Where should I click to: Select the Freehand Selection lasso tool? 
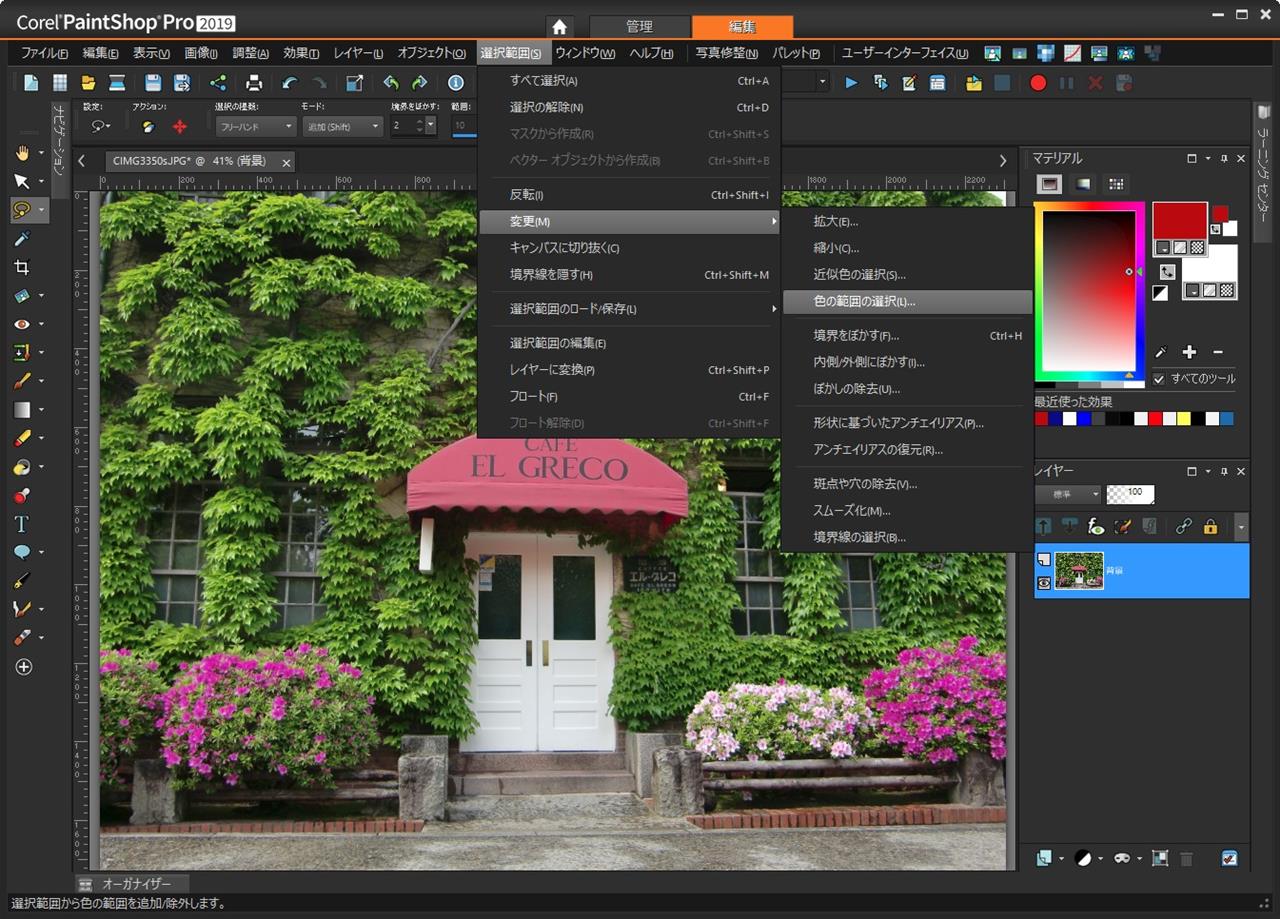tap(21, 210)
